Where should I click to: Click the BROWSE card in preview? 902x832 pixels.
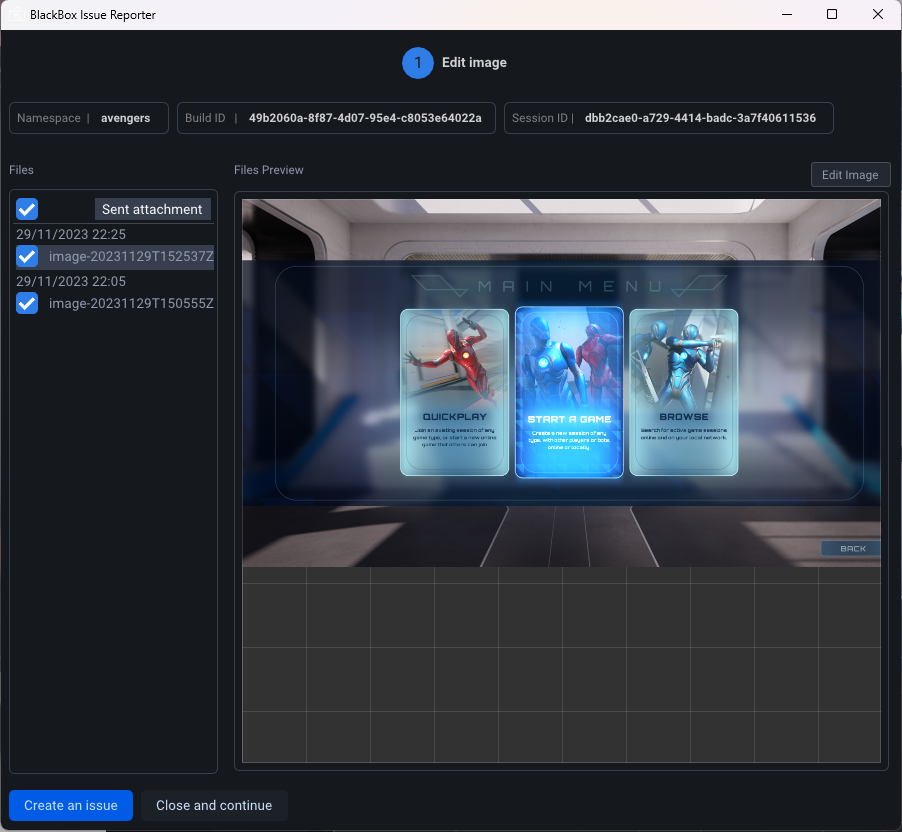[x=683, y=392]
